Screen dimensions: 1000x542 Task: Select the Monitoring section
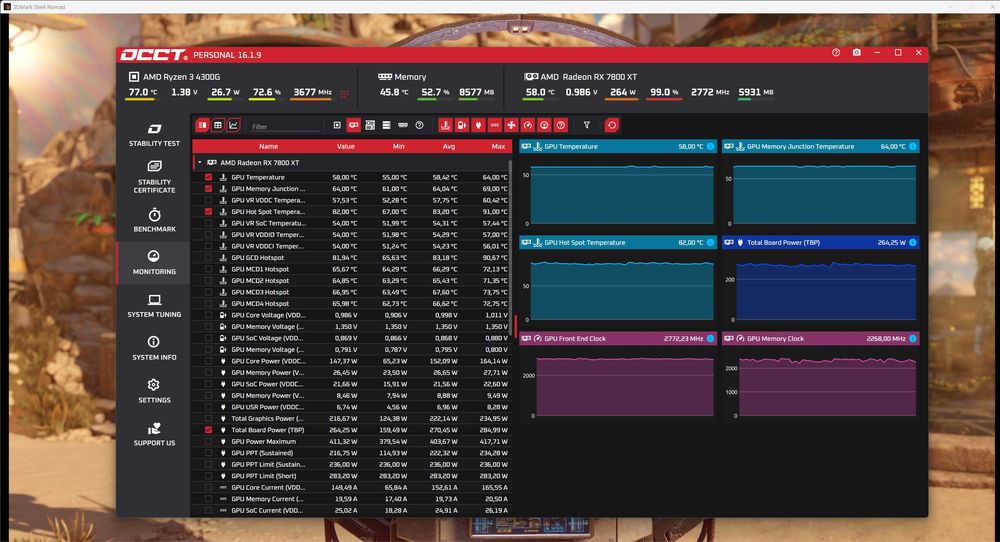click(154, 263)
